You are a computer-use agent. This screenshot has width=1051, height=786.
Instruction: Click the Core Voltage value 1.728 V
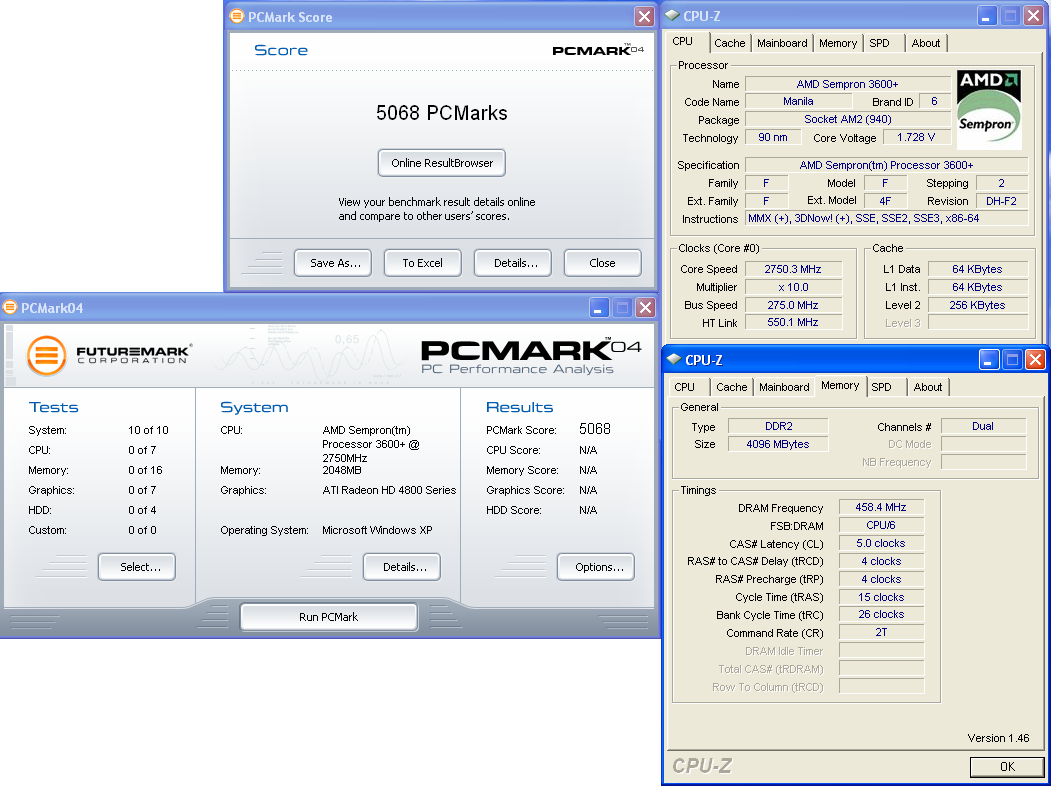916,137
